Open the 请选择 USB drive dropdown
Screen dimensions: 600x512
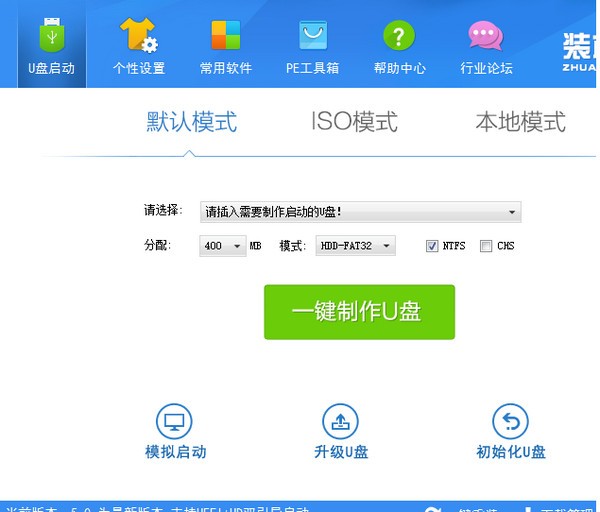[x=360, y=212]
